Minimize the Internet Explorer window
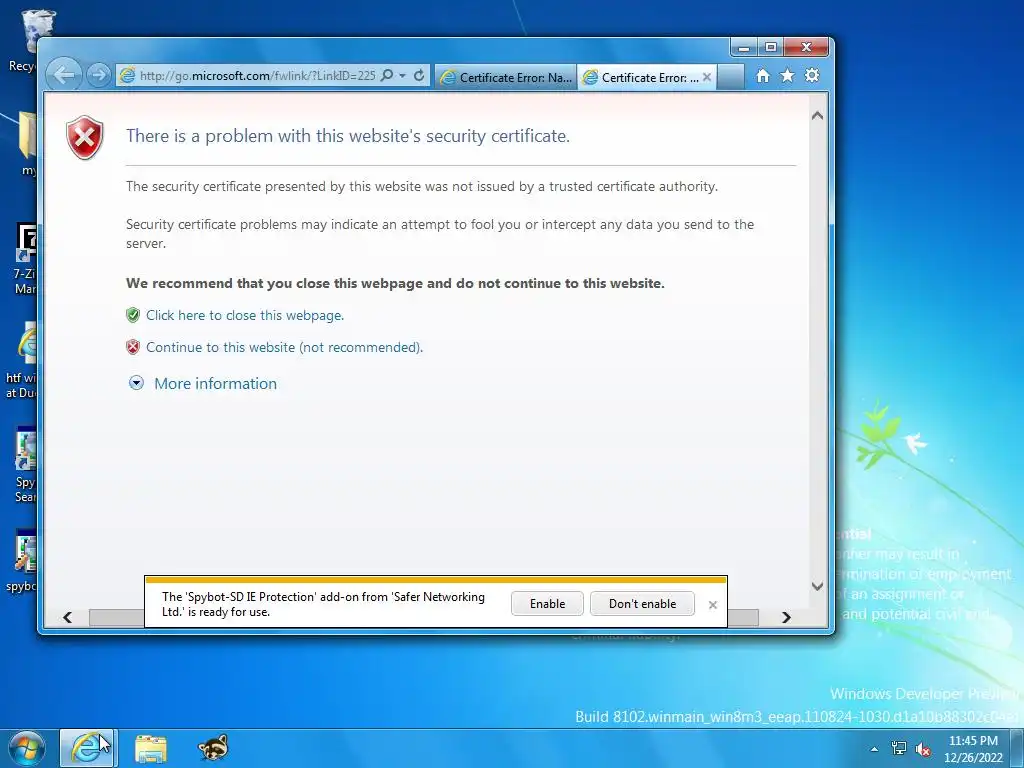The height and width of the screenshot is (768, 1024). tap(743, 48)
